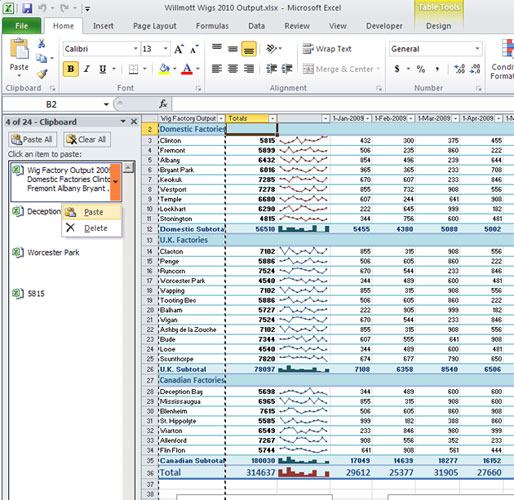
Task: Click the Copy icon in the Clipboard group
Action: [41, 58]
